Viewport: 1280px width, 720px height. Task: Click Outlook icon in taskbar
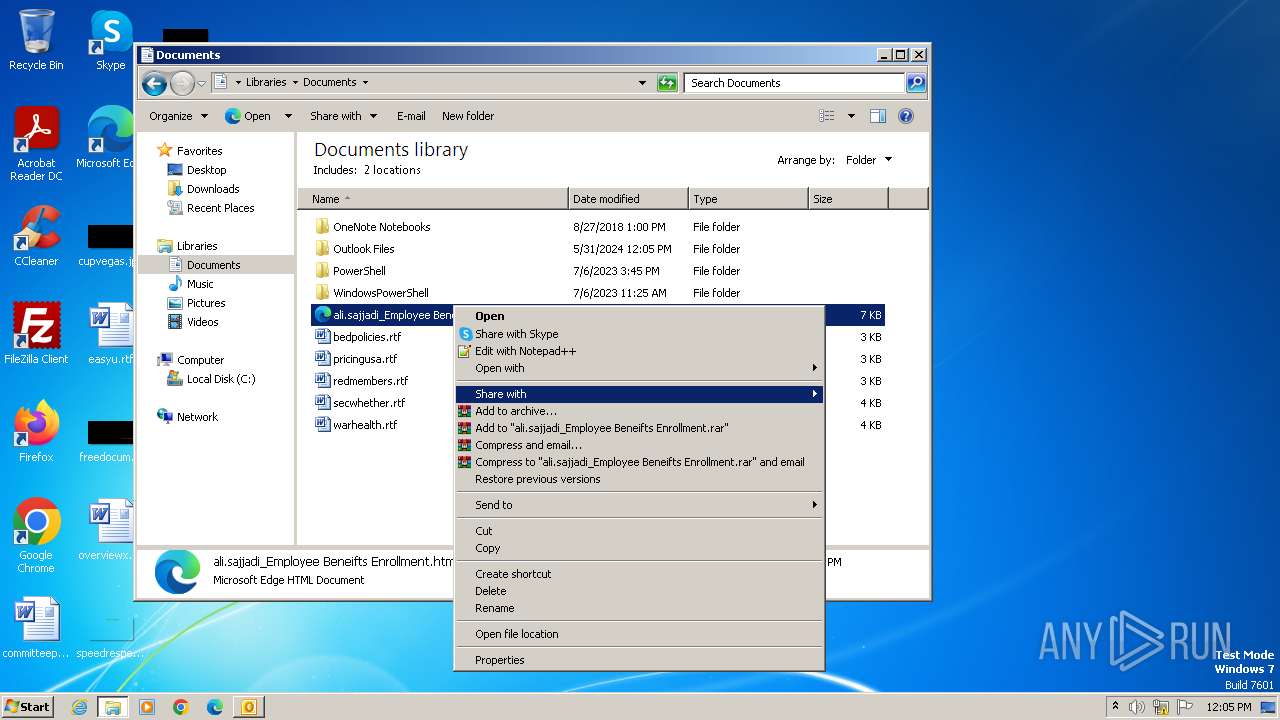tap(248, 707)
